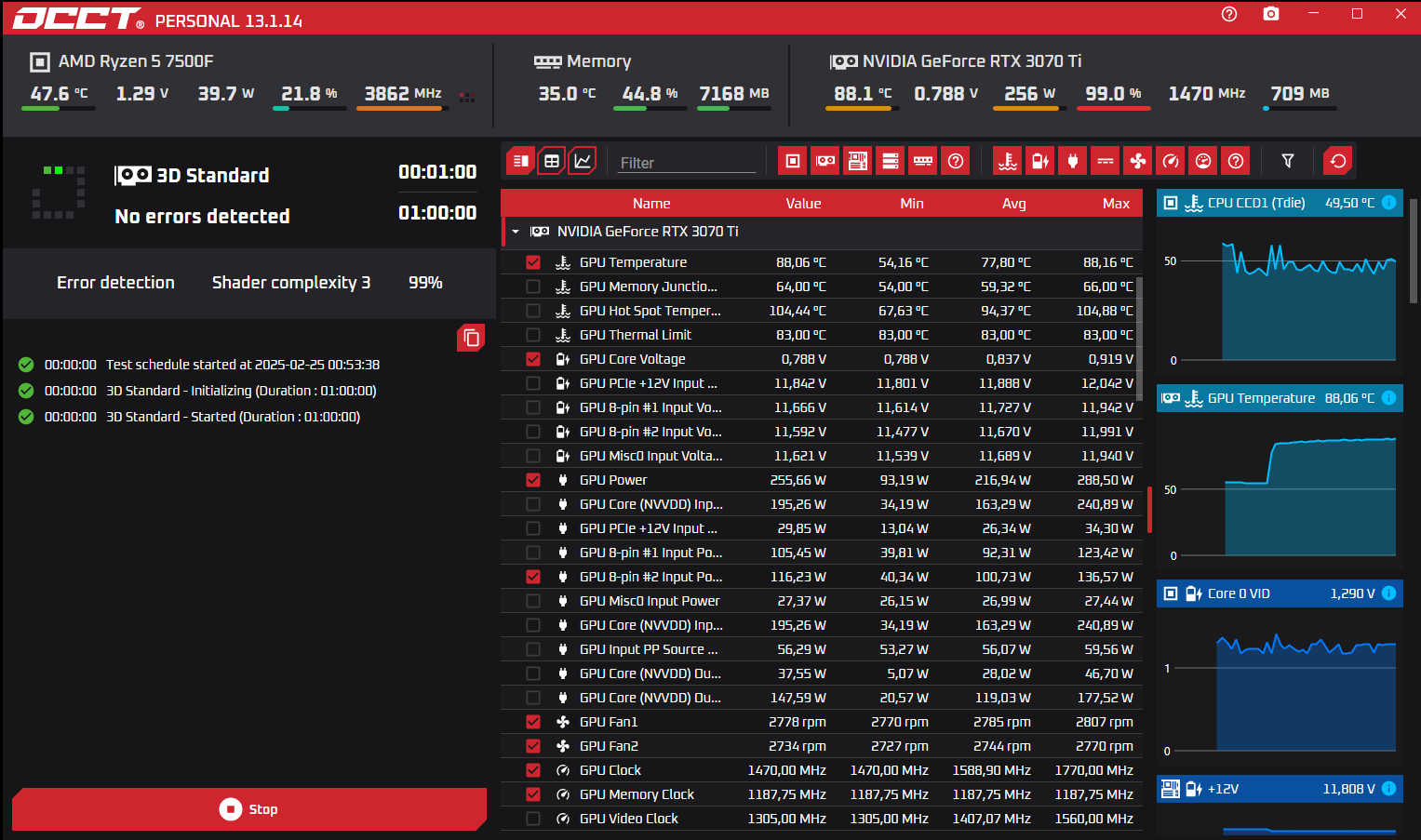Viewport: 1421px width, 840px height.
Task: Click the funnel filter icon
Action: [1288, 161]
